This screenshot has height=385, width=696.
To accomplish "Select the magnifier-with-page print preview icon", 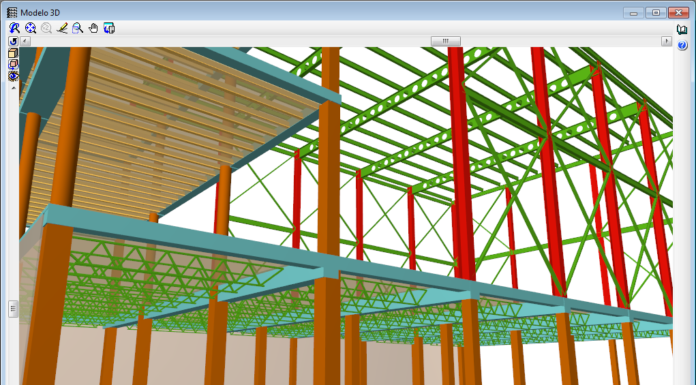I will pyautogui.click(x=78, y=28).
